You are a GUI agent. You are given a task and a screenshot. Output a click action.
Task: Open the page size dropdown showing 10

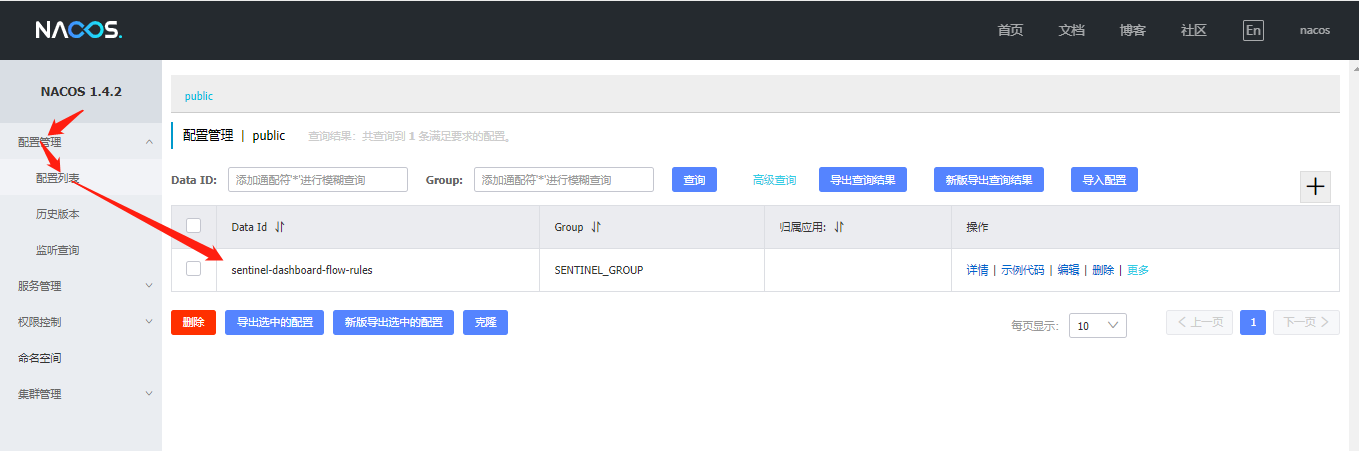pos(1097,325)
